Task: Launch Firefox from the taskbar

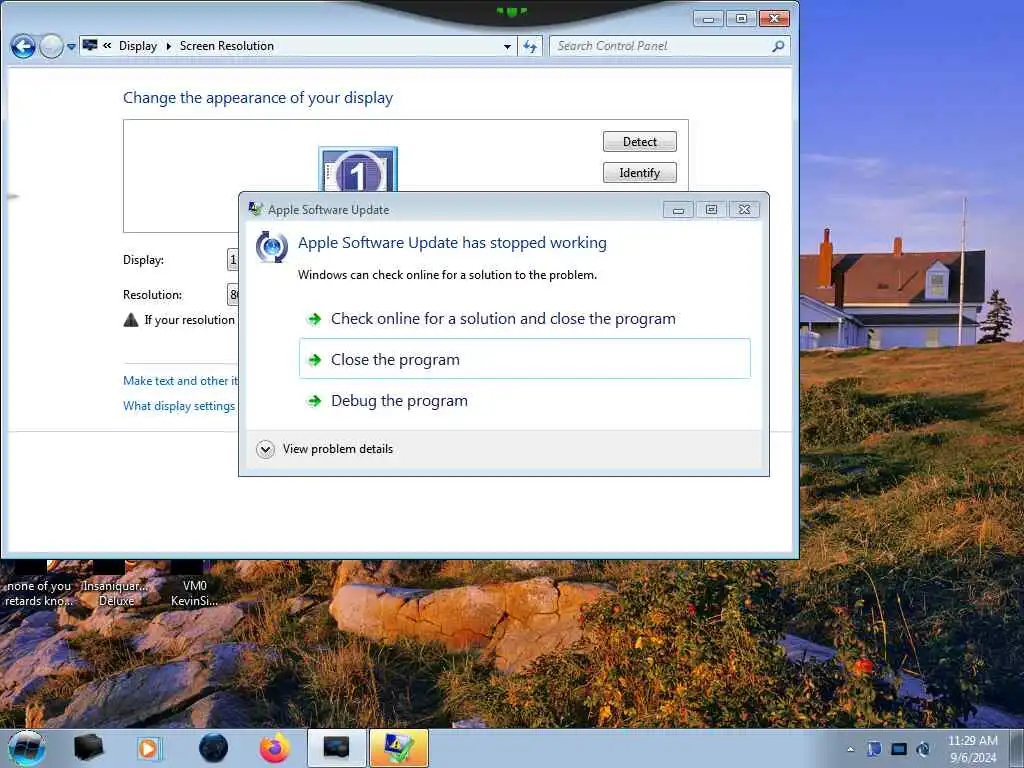Action: [x=274, y=748]
